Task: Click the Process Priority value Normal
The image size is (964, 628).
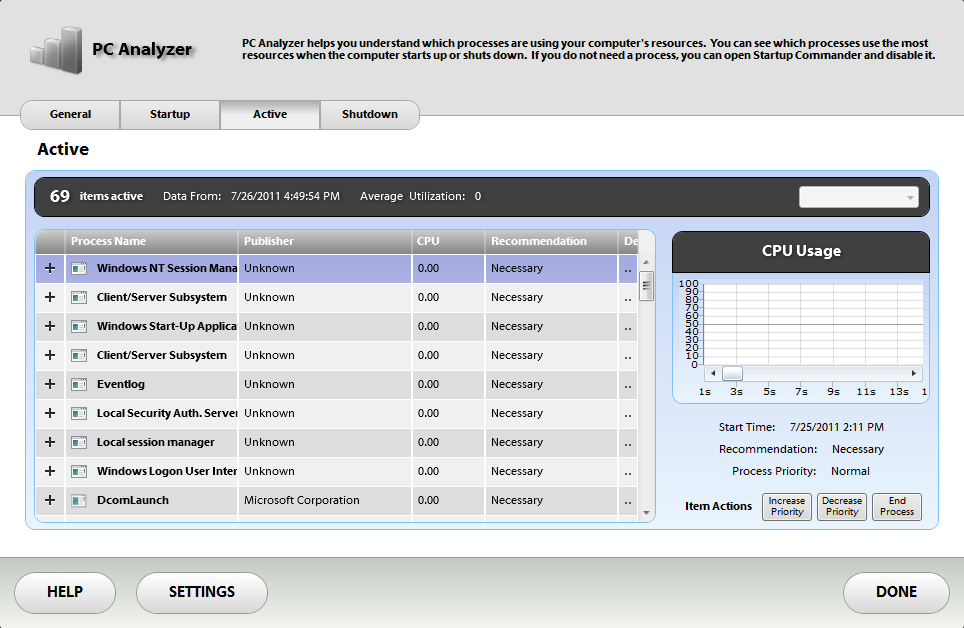Action: [x=850, y=471]
